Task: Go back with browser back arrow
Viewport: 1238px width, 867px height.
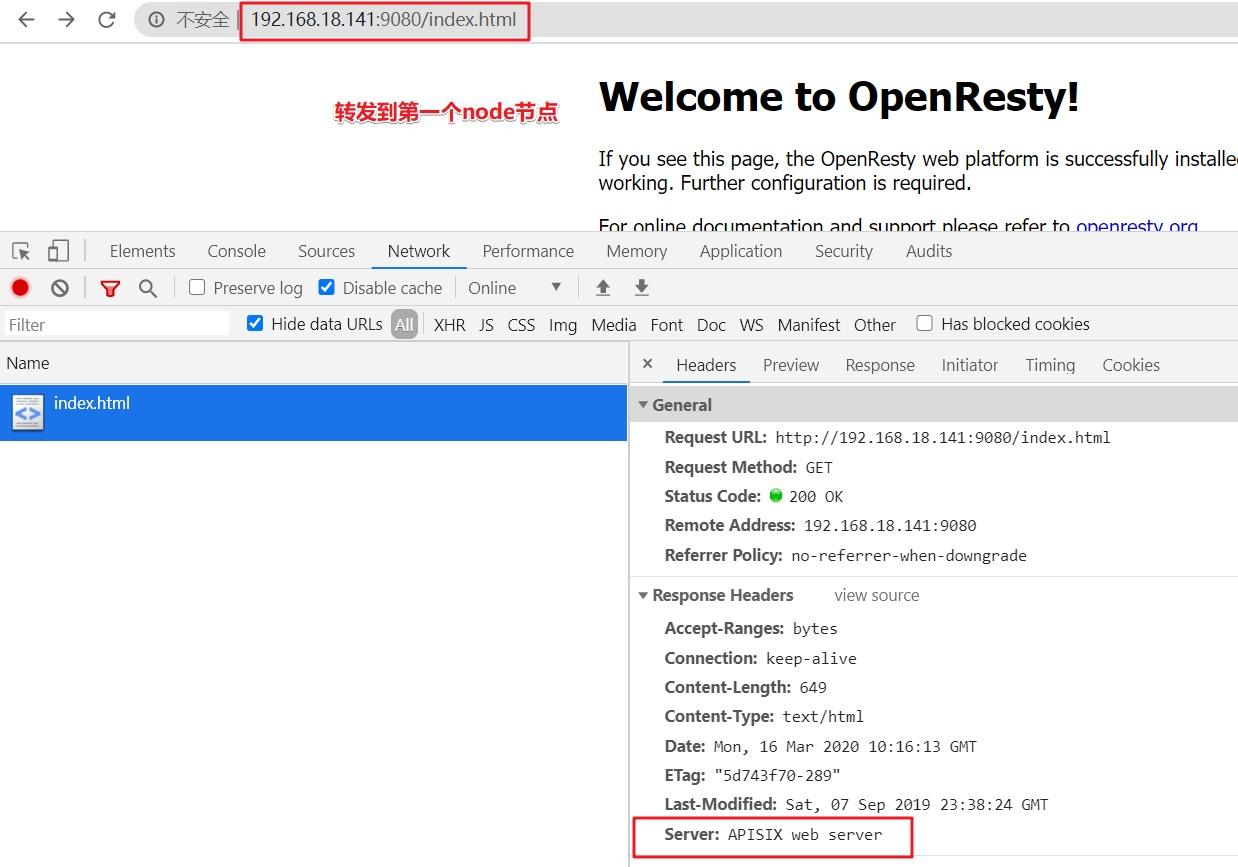Action: point(26,20)
